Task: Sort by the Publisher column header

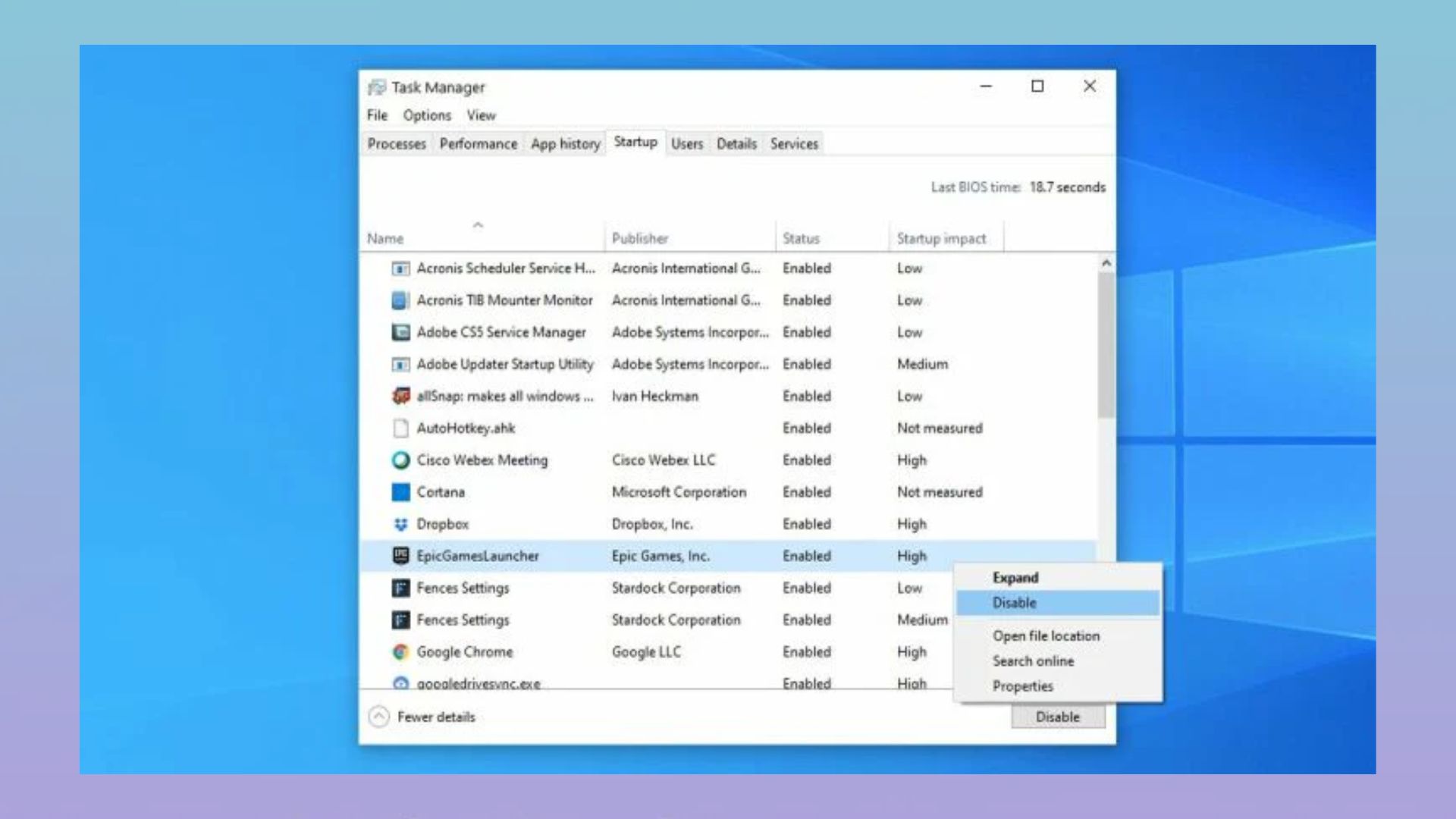Action: click(x=640, y=238)
